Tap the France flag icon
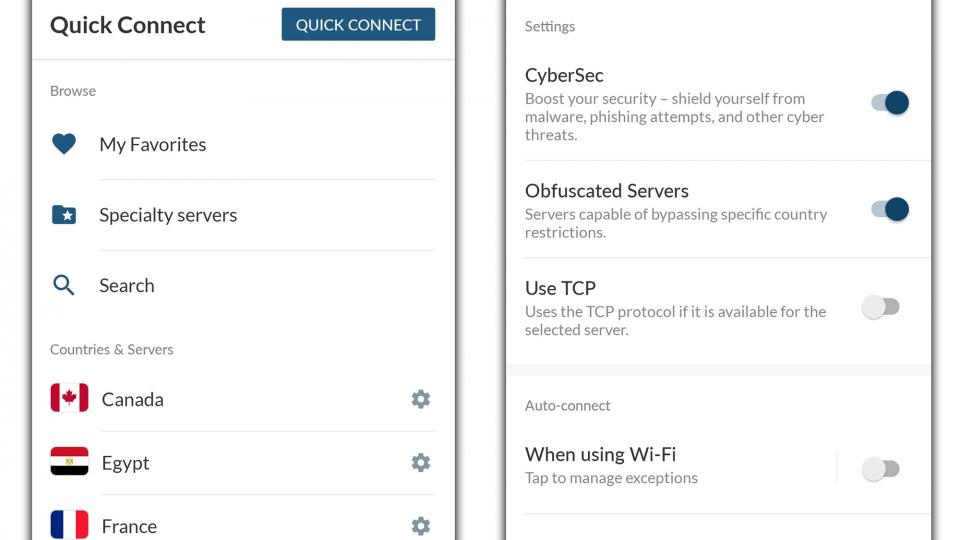 (69, 525)
